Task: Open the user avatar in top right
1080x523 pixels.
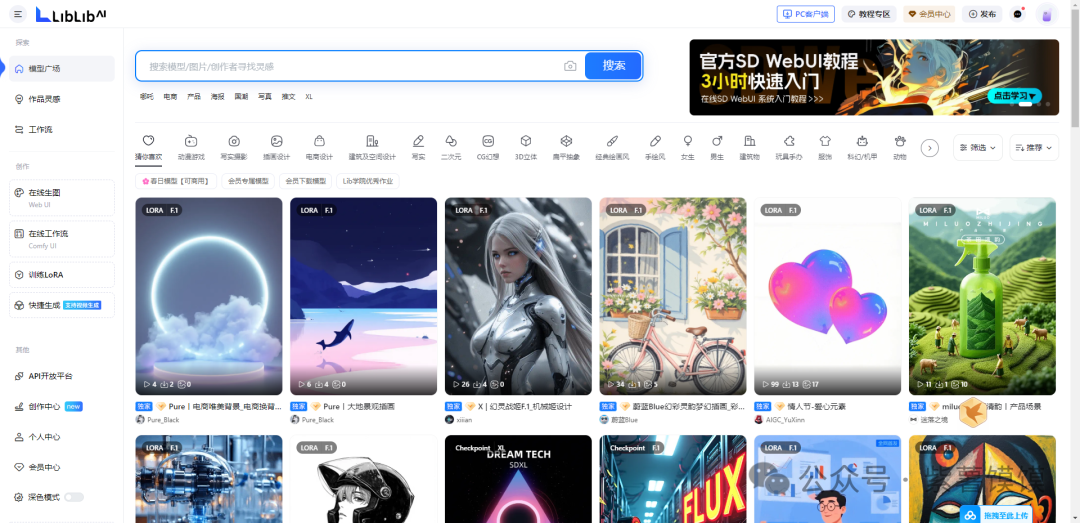Action: (1046, 14)
